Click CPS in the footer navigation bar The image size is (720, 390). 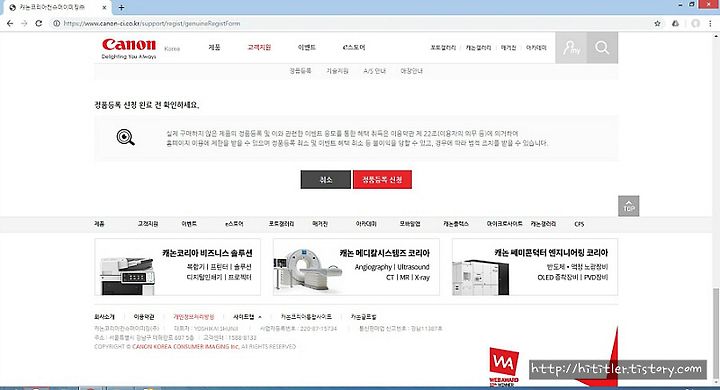click(579, 224)
